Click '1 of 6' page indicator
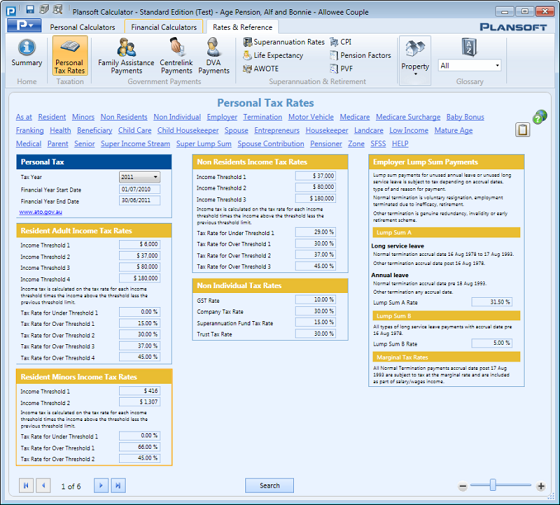This screenshot has width=560, height=505. coord(71,486)
